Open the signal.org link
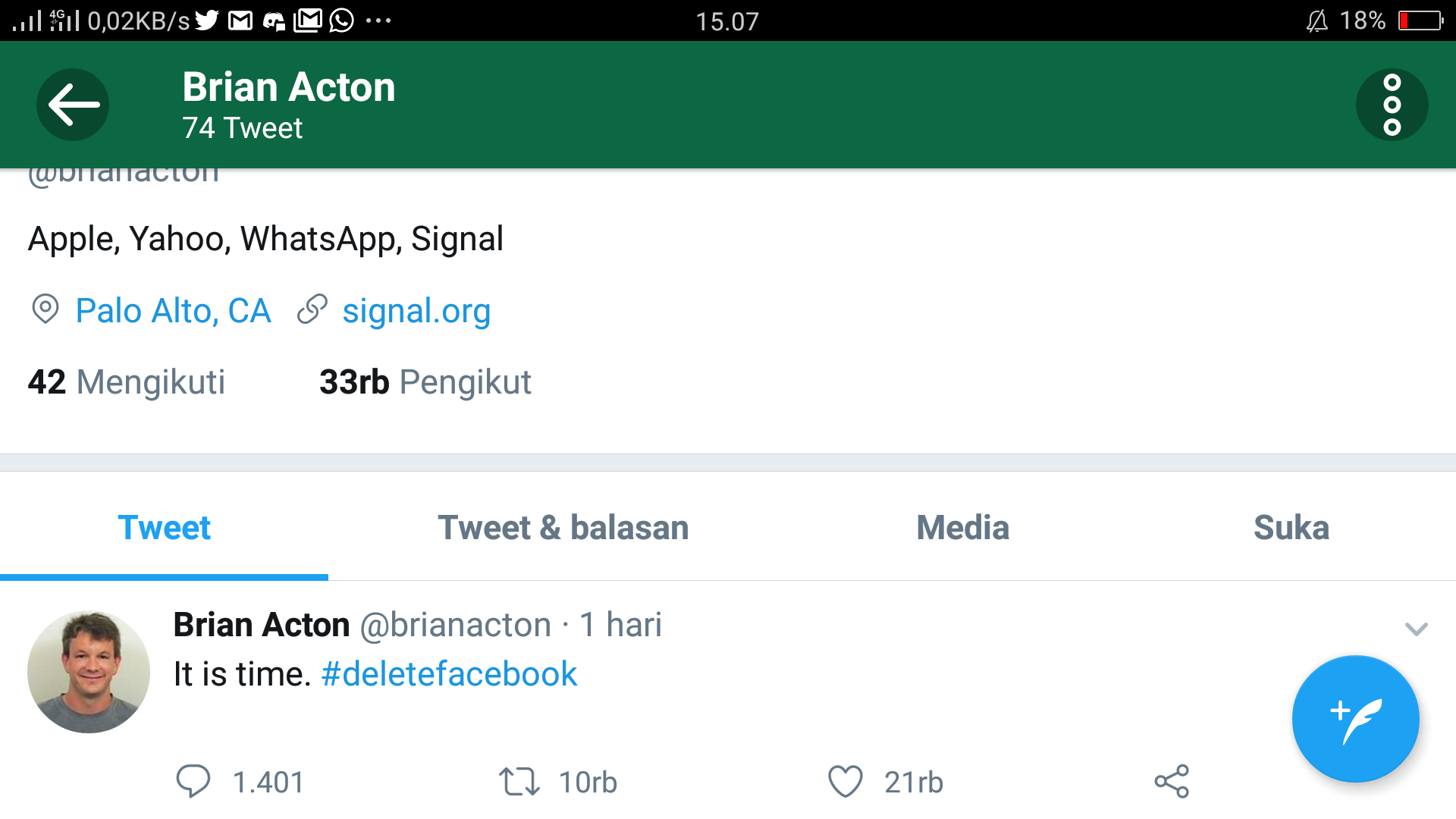Screen dimensions: 1456x819 click(x=416, y=311)
